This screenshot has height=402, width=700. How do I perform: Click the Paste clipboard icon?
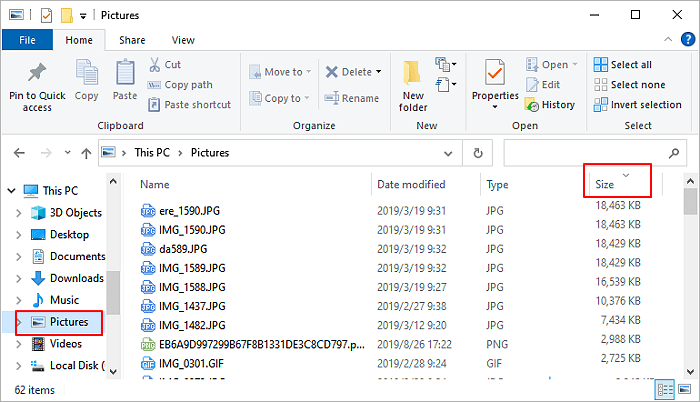click(x=125, y=72)
